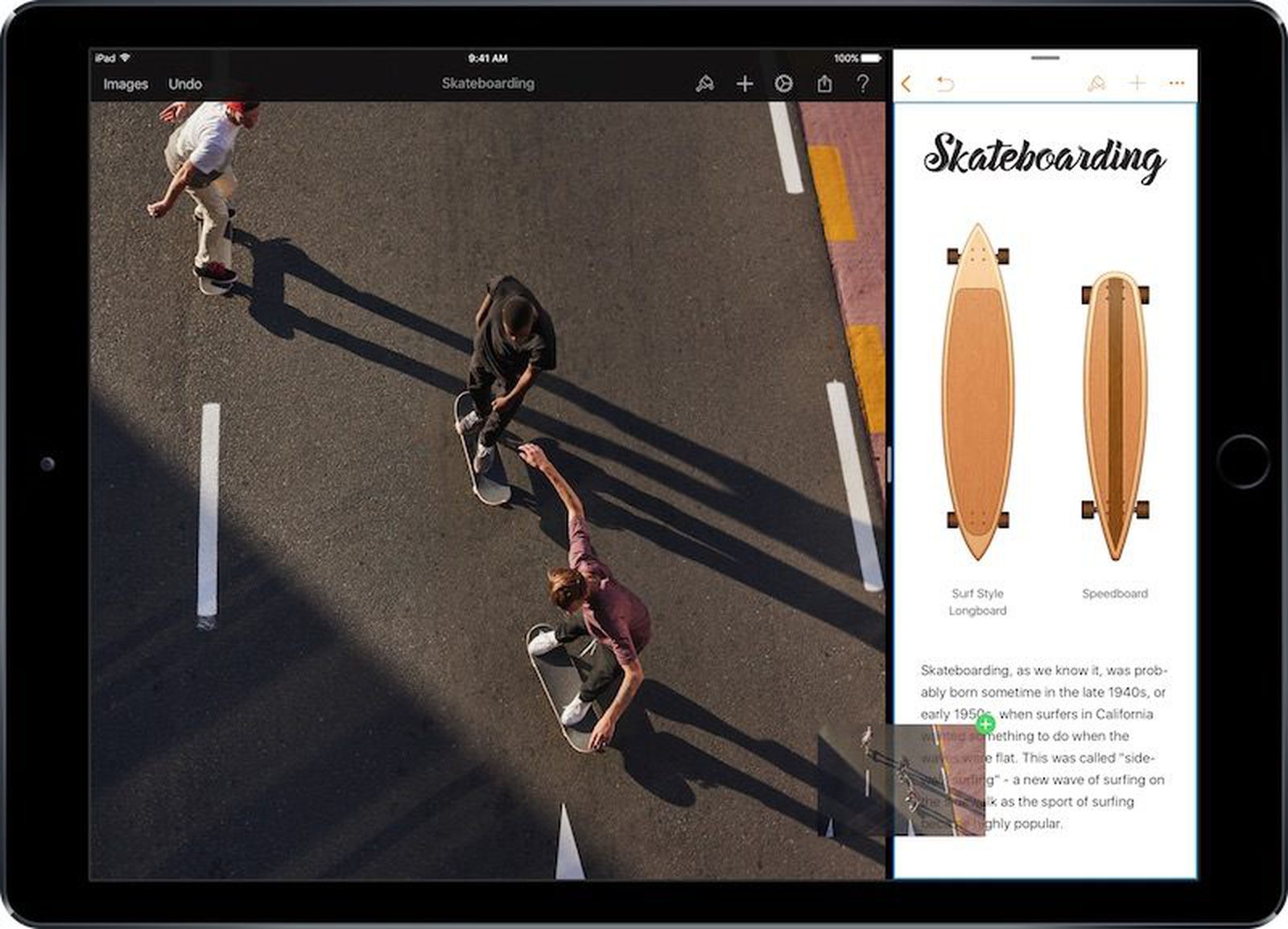
Task: Open the More options ellipsis in Pages
Action: pos(1177,82)
